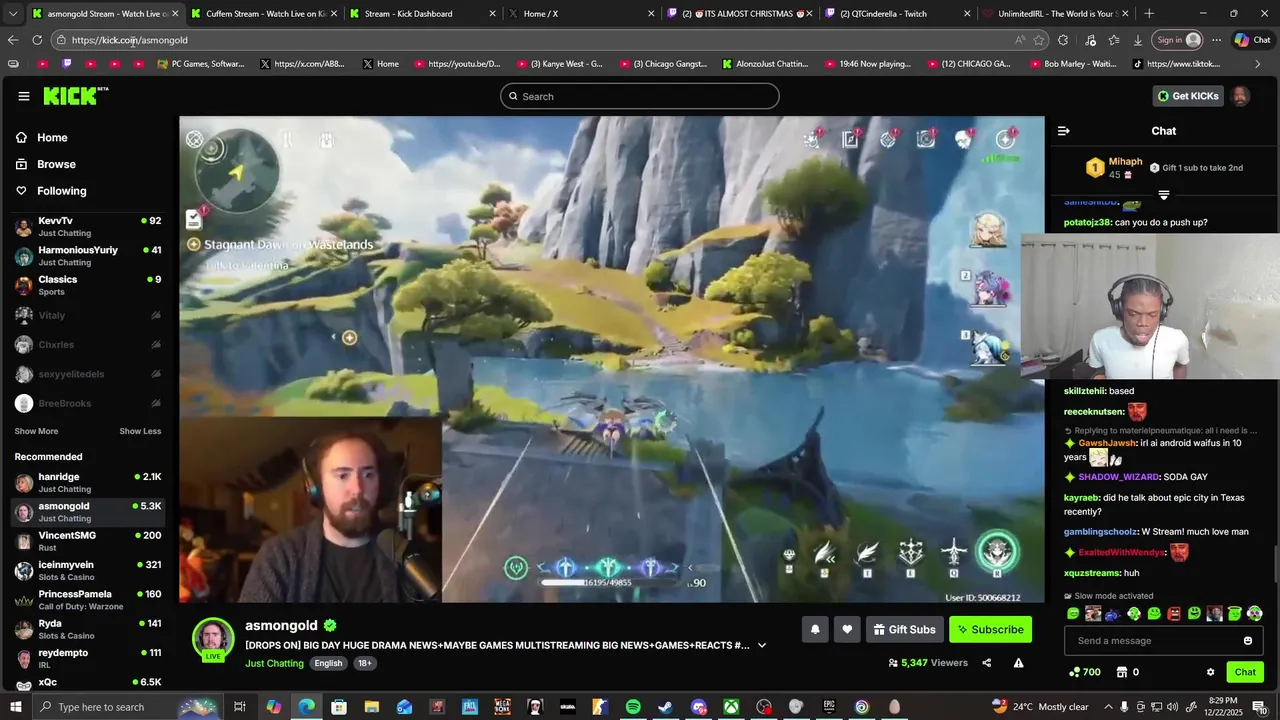Open PC Games, Software bookmark
This screenshot has width=1280, height=720.
point(201,64)
